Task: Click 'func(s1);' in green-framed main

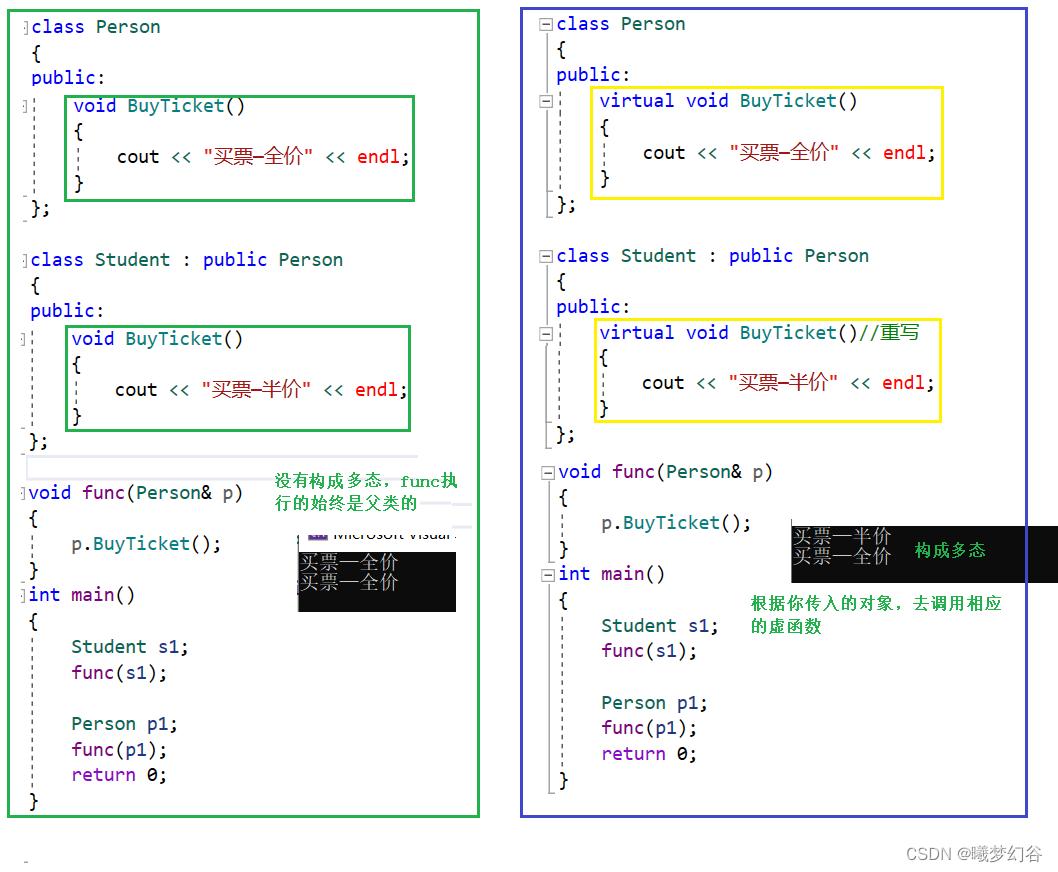Action: click(x=119, y=673)
